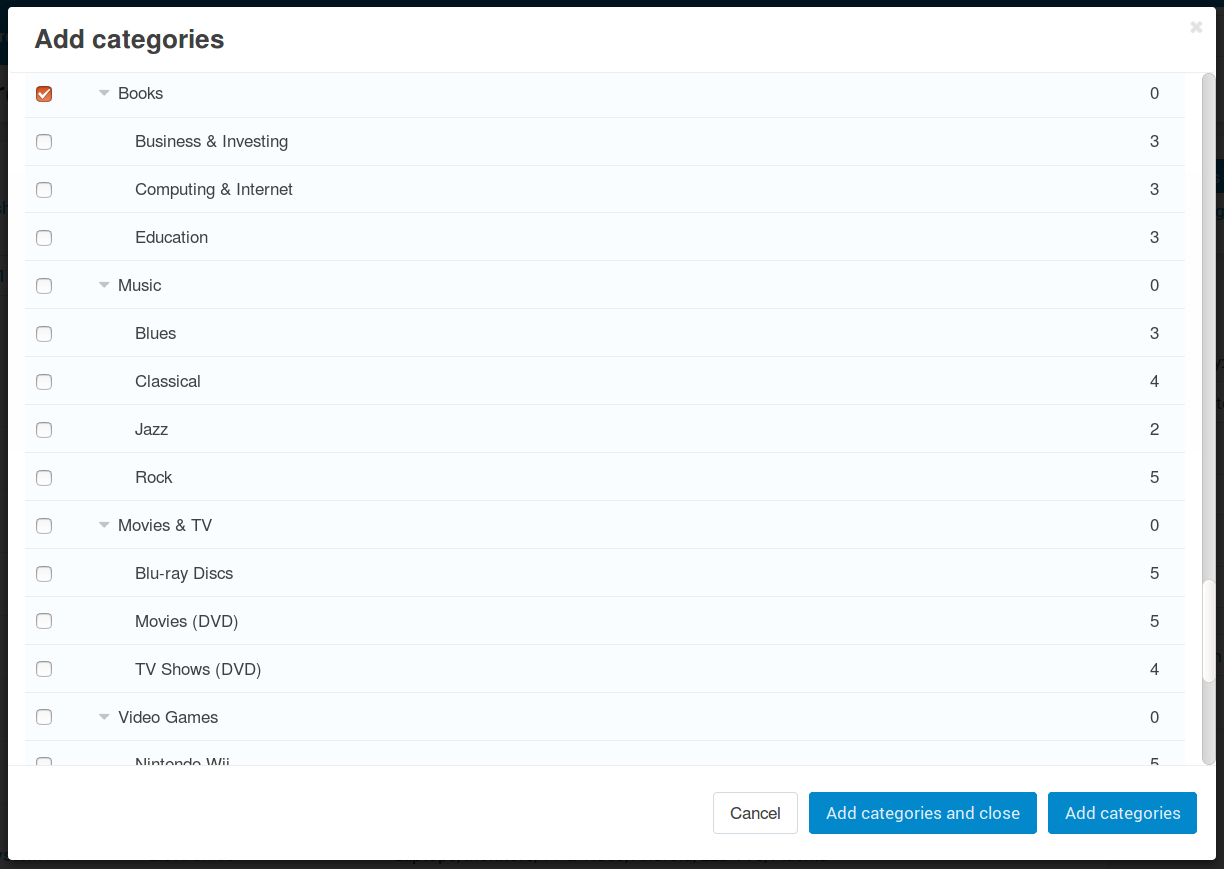Click the Movies (DVD) label

[x=187, y=621]
